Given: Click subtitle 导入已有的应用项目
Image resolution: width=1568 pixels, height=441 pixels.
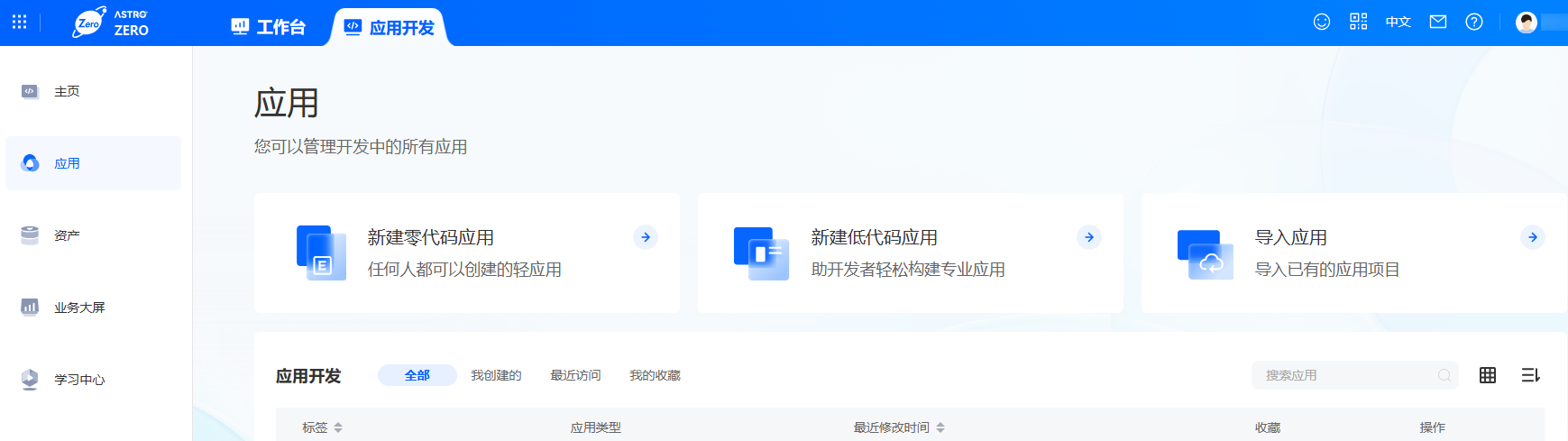Looking at the screenshot, I should pyautogui.click(x=1327, y=270).
